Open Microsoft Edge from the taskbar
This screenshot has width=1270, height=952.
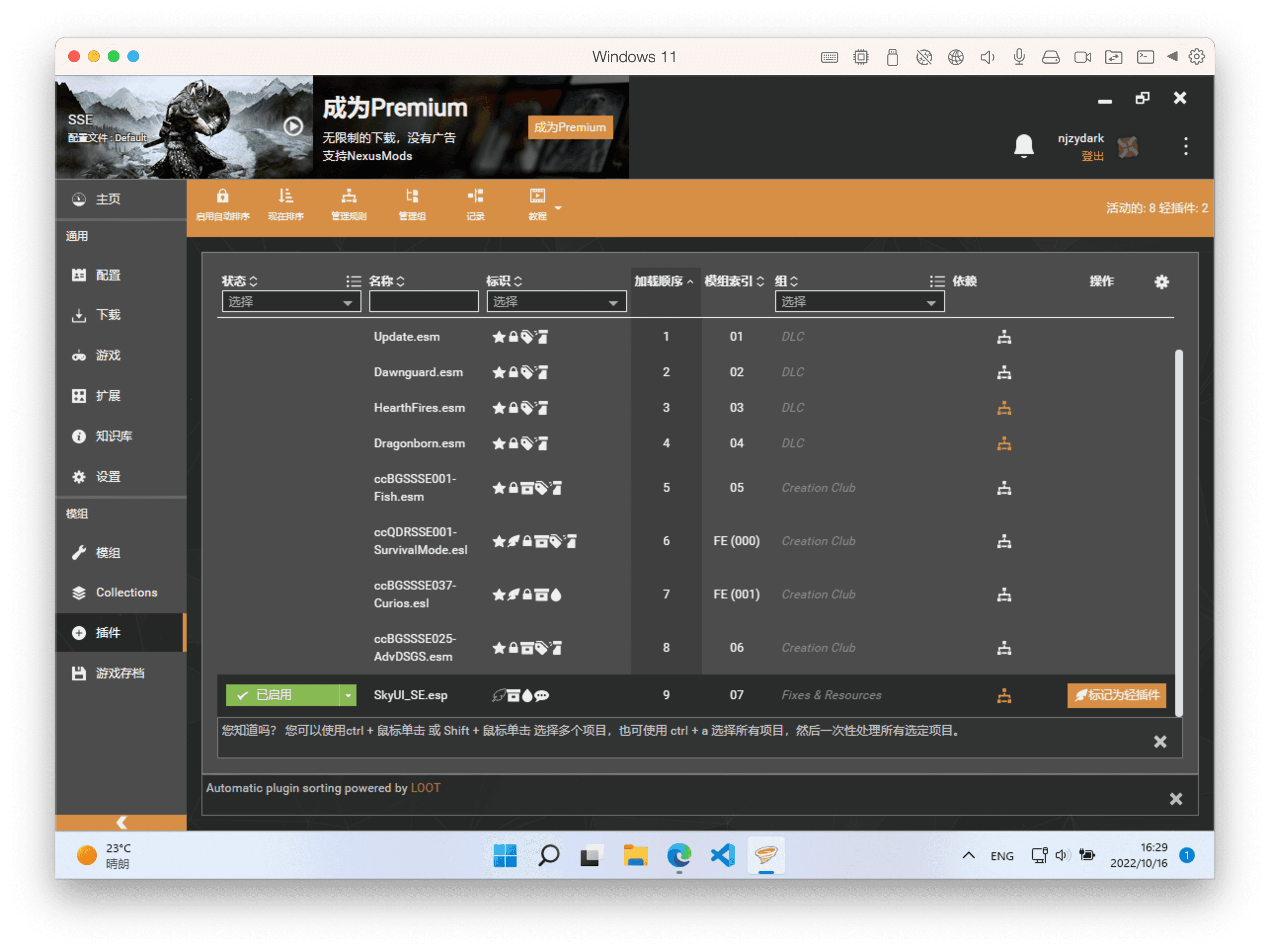678,856
